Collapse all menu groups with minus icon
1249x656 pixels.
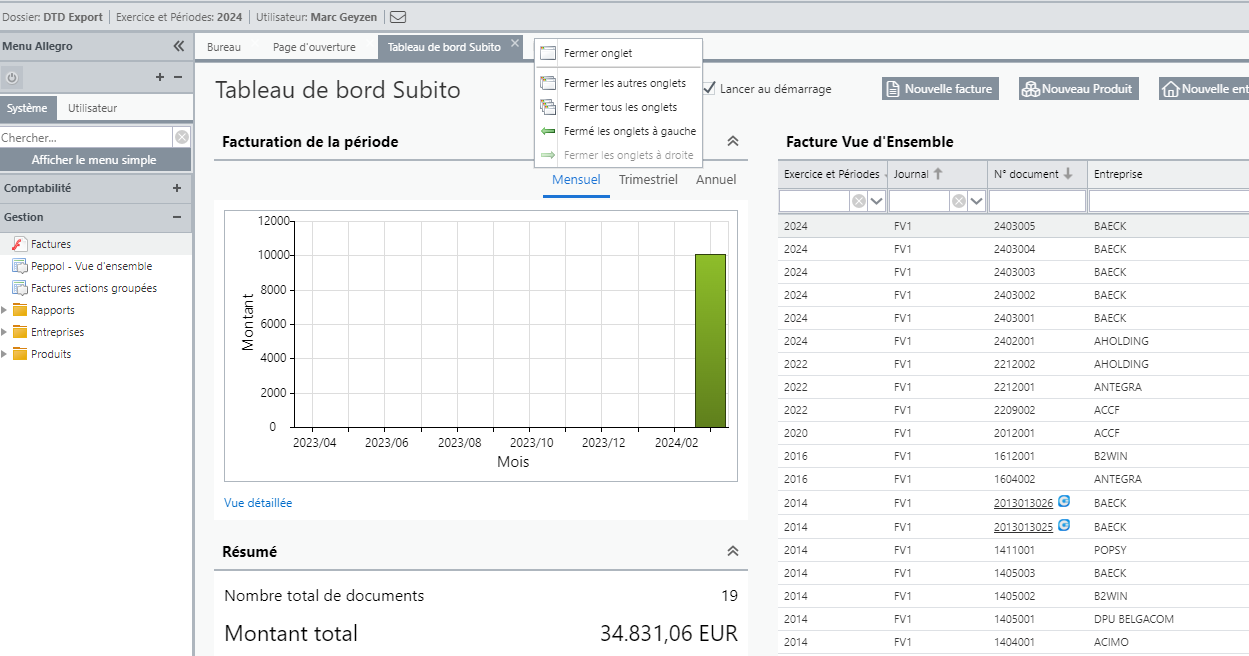tap(178, 77)
